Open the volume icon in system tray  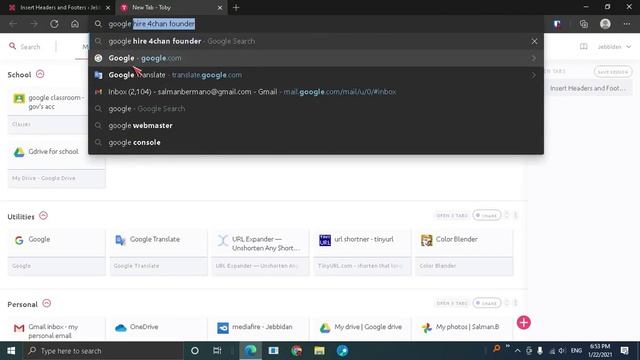562,351
